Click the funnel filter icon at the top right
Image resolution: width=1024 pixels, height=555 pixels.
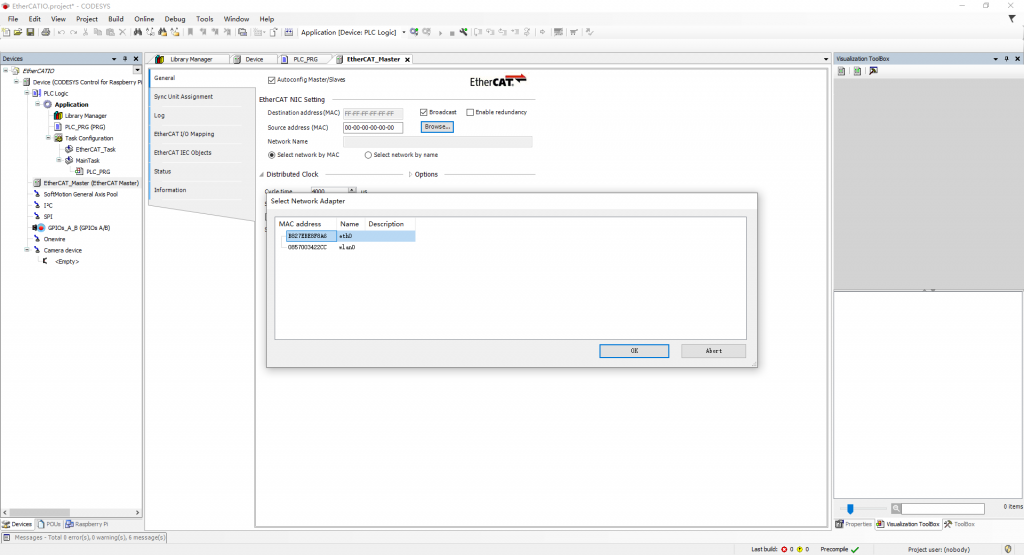1012,20
